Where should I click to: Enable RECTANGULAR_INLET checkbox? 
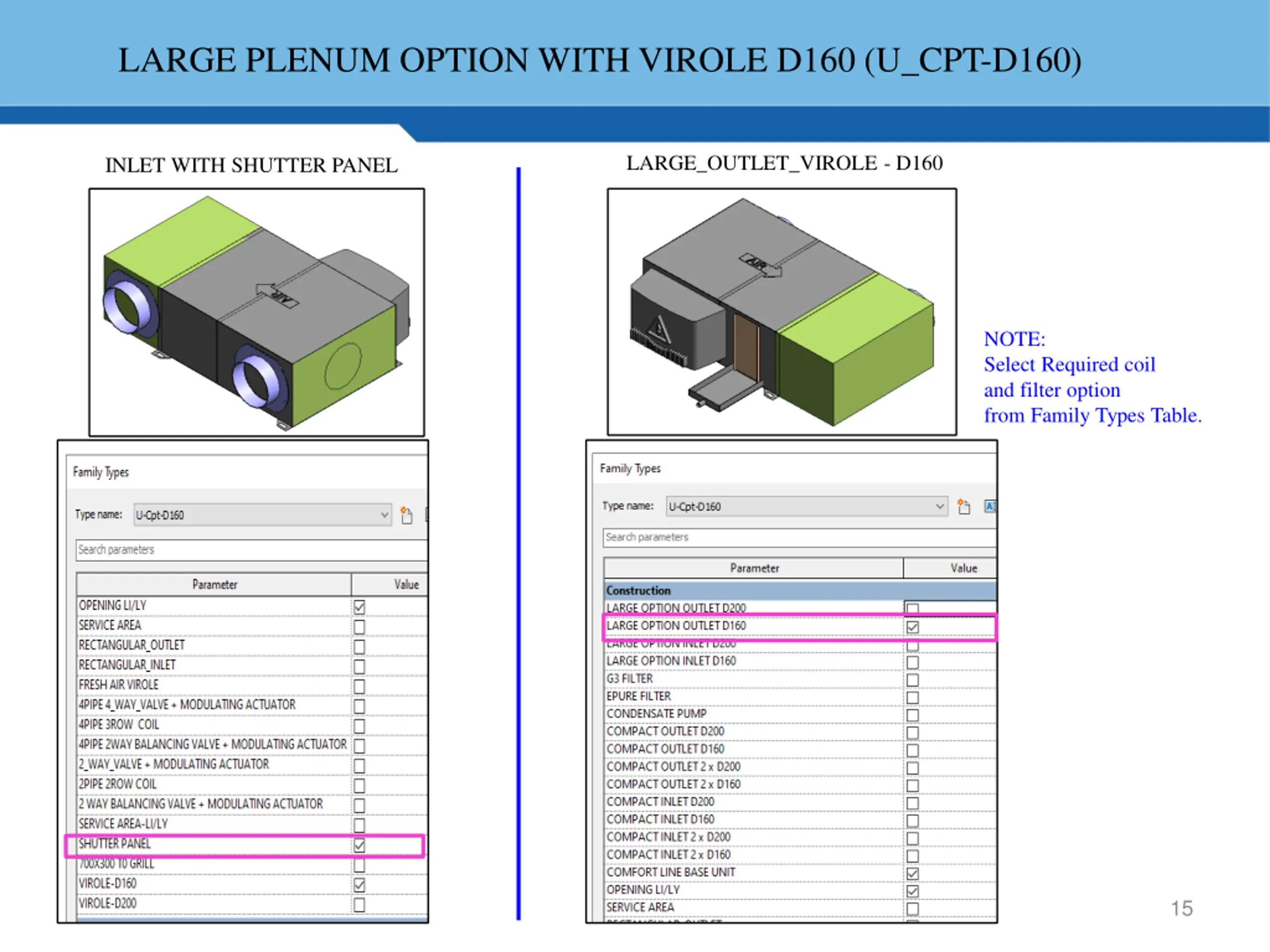pyautogui.click(x=359, y=666)
